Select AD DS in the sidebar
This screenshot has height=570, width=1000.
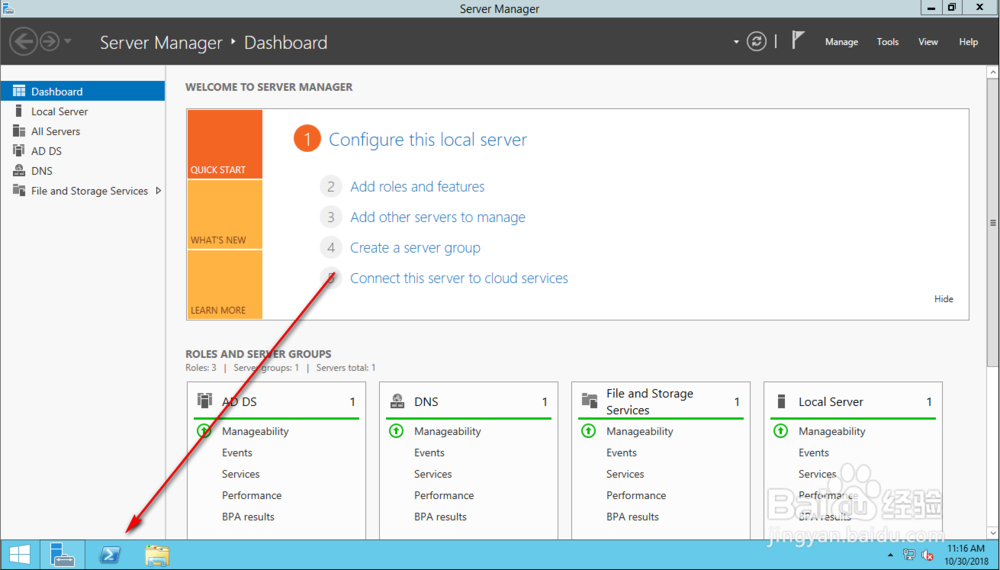click(82, 150)
